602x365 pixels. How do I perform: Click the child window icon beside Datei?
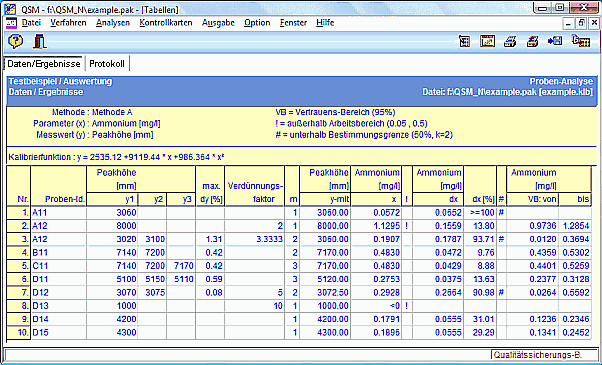click(12, 23)
